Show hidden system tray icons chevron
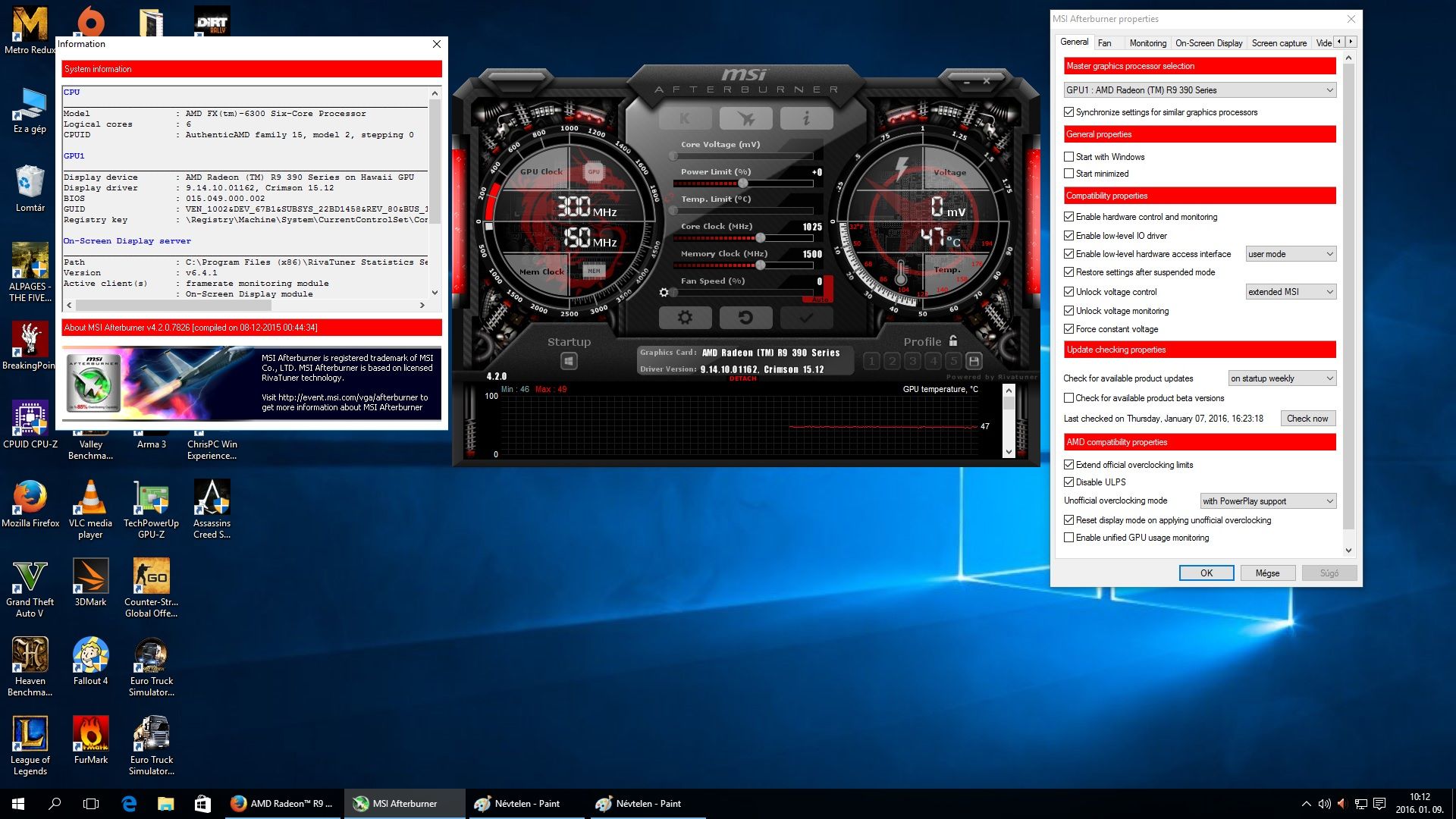Image resolution: width=1456 pixels, height=819 pixels. tap(1306, 804)
